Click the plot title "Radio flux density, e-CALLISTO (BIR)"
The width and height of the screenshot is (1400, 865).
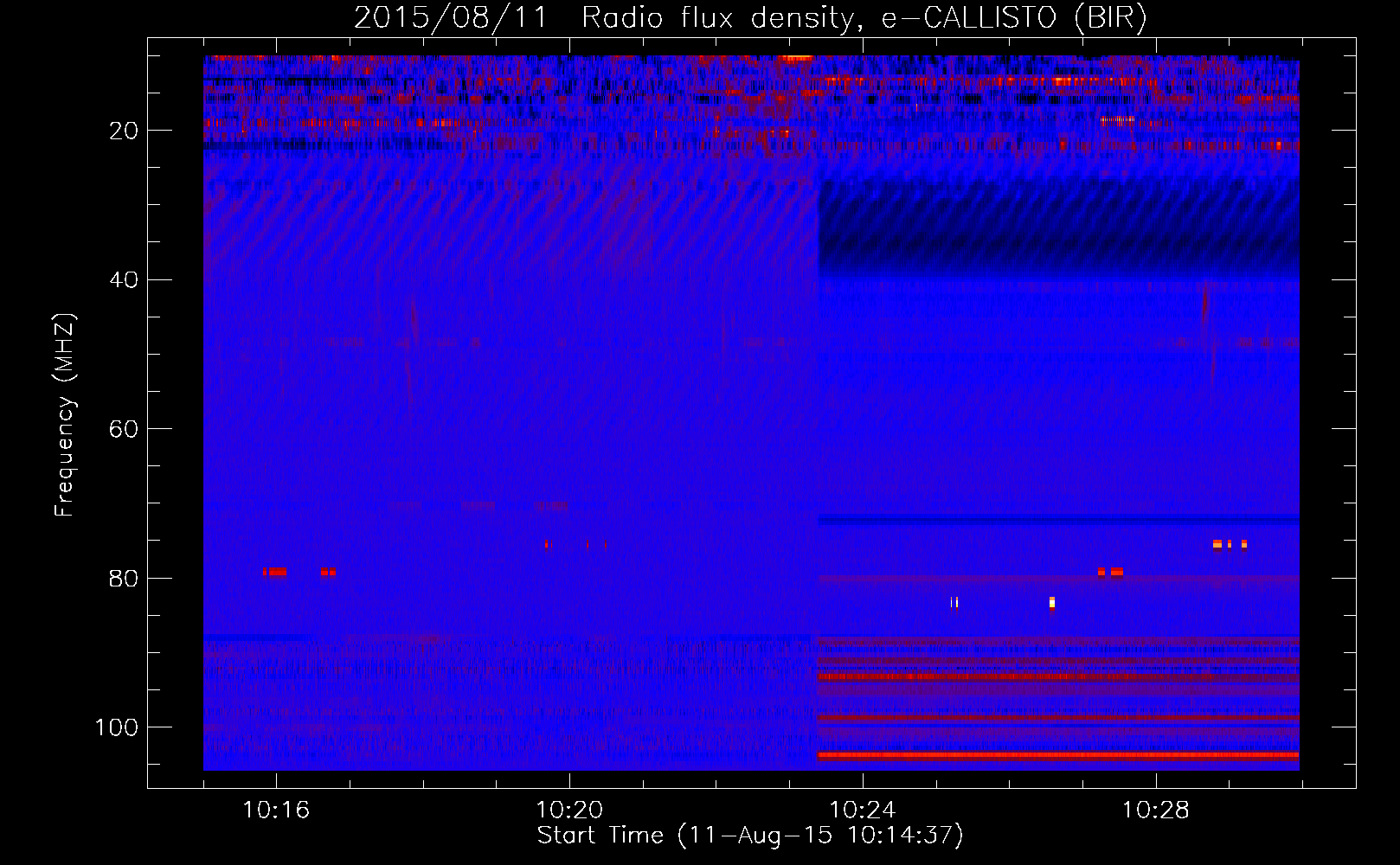[x=864, y=17]
